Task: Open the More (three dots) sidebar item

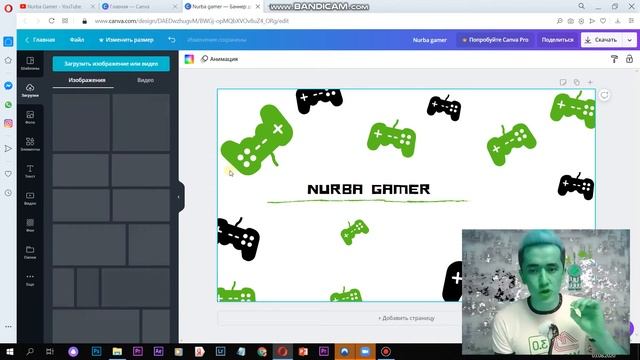Action: click(x=30, y=279)
